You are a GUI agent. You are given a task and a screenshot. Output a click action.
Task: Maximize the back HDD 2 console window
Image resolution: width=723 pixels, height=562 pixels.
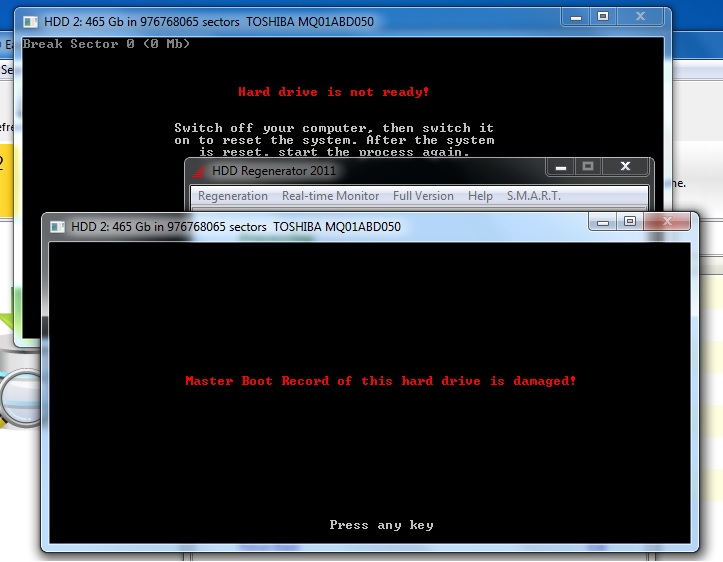click(x=603, y=17)
